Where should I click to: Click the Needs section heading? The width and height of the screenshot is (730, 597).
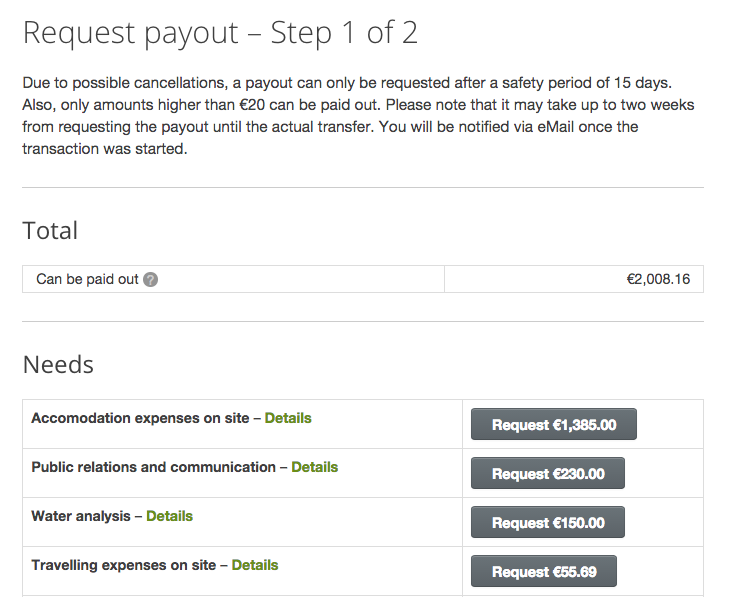click(58, 364)
